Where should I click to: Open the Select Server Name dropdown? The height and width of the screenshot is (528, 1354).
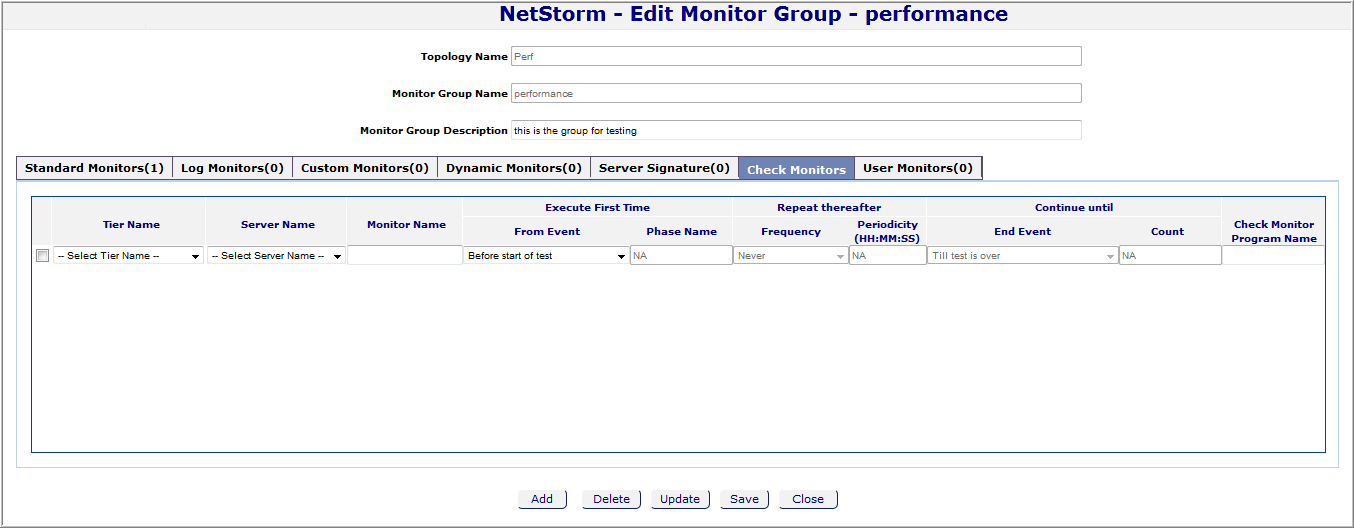(x=277, y=256)
